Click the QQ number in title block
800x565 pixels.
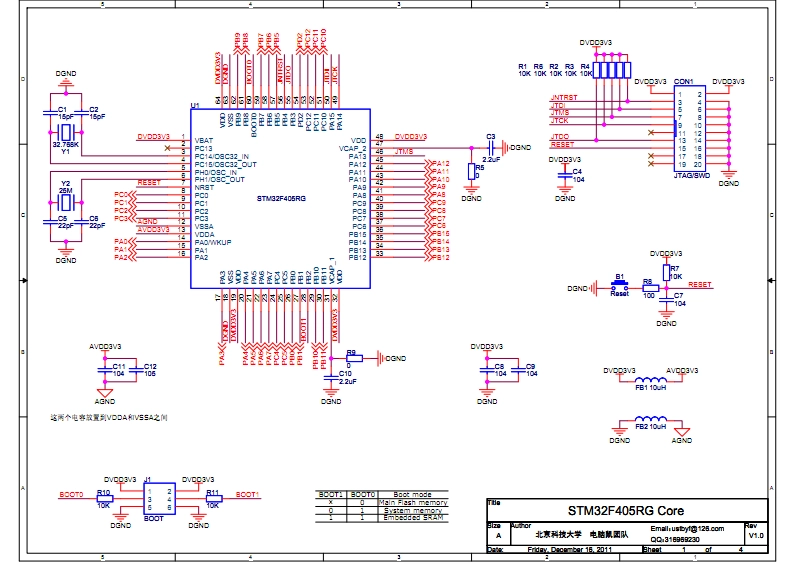(675, 539)
